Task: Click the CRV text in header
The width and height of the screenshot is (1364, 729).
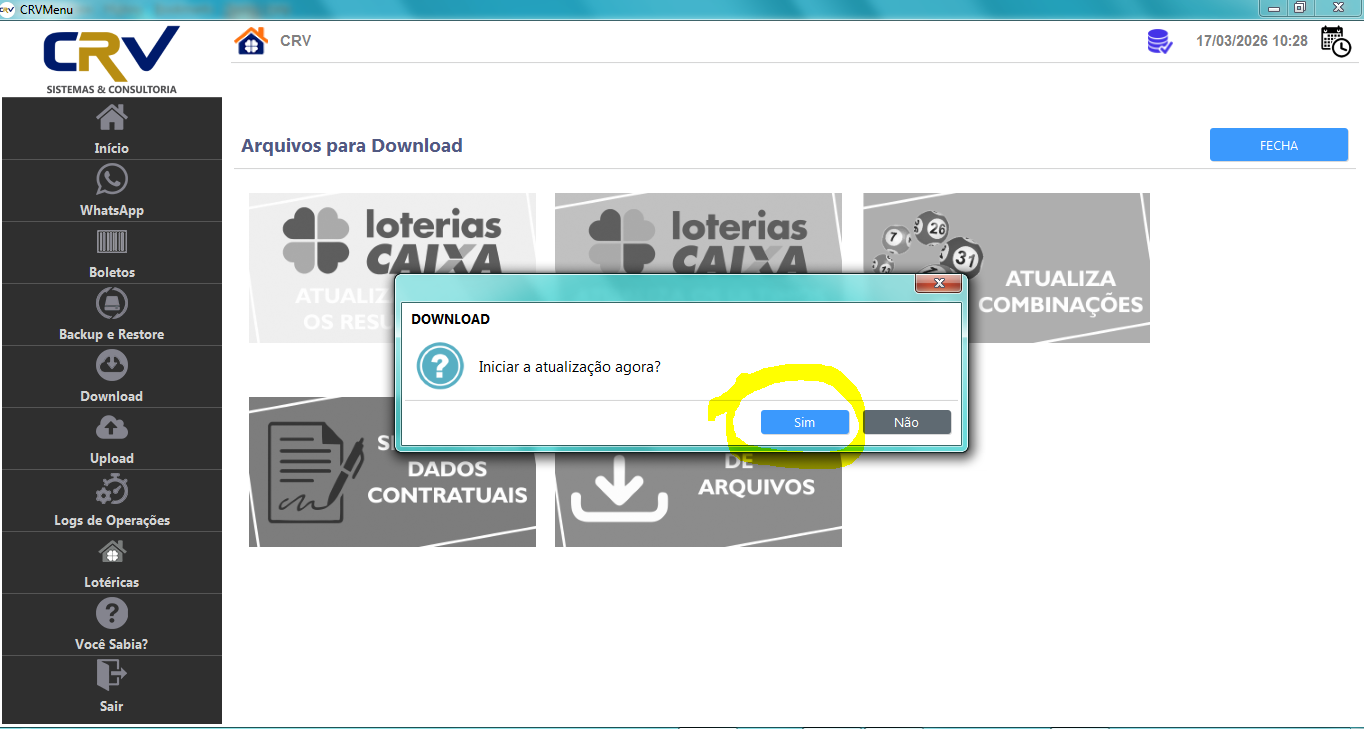Action: pyautogui.click(x=295, y=41)
